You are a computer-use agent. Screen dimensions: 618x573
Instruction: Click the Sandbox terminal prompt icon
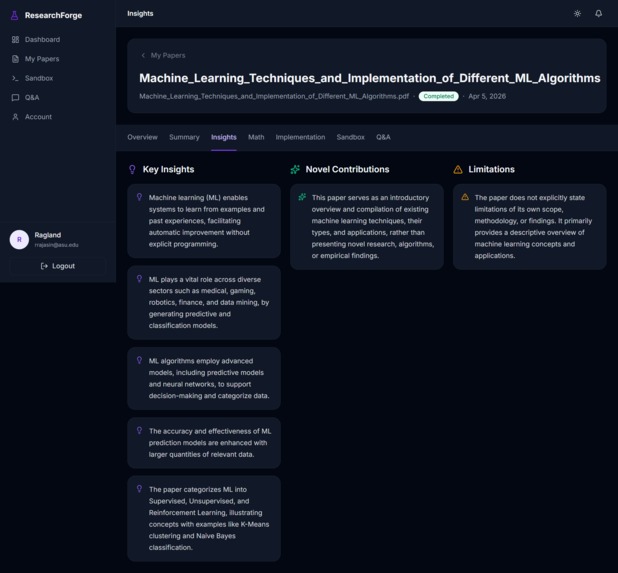coord(15,78)
